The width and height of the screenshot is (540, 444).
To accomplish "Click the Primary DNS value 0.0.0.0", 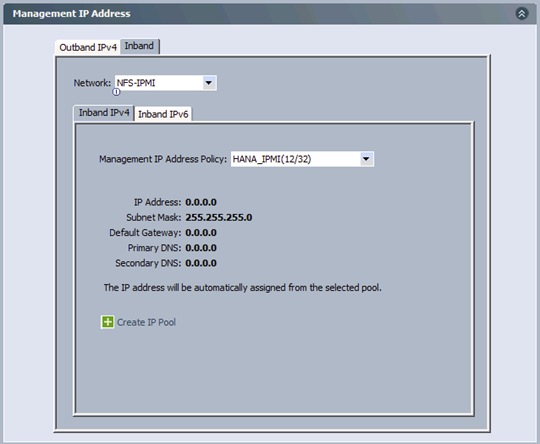I will tap(201, 248).
